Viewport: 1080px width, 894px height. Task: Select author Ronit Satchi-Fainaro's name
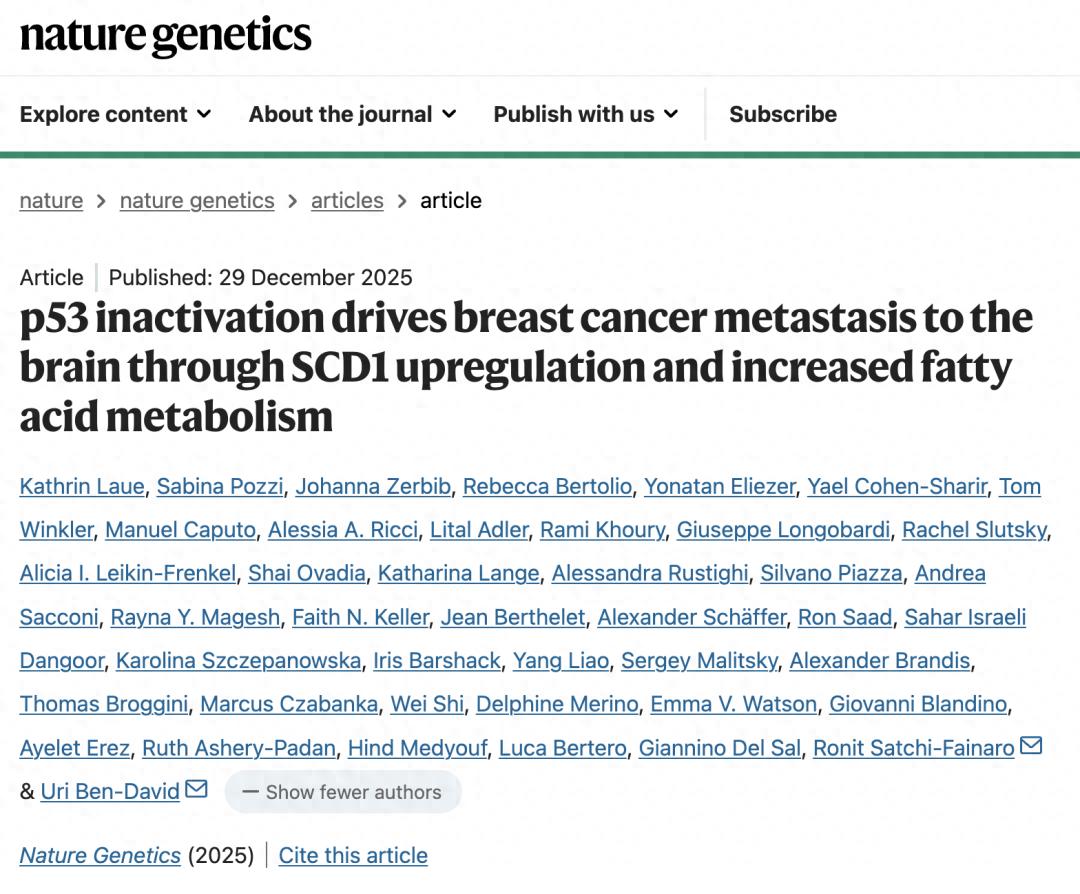click(913, 747)
